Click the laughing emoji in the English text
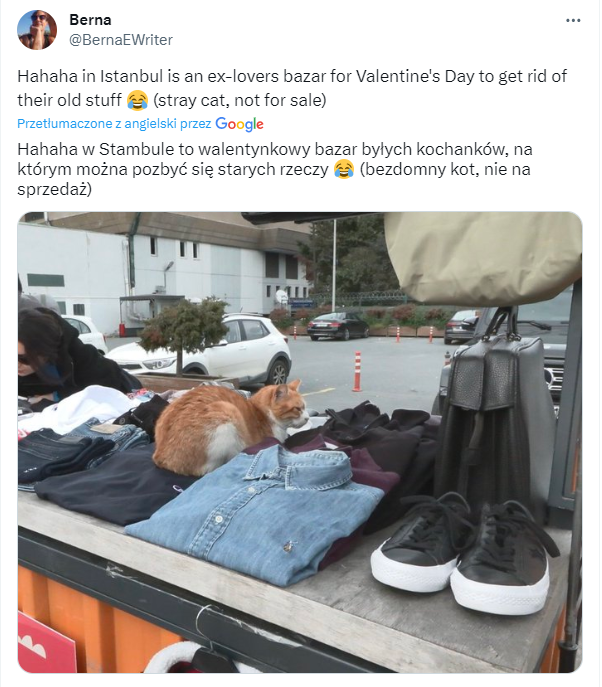Viewport: 602px width, 687px height. [x=137, y=100]
